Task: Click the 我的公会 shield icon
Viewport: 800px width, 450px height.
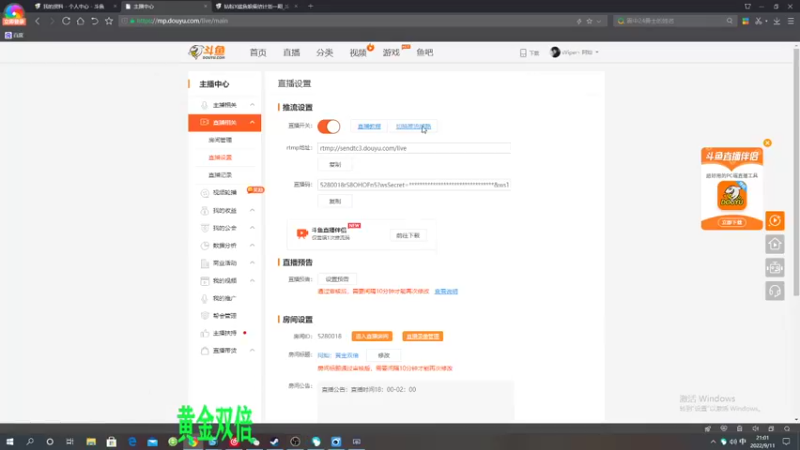Action: 205,228
